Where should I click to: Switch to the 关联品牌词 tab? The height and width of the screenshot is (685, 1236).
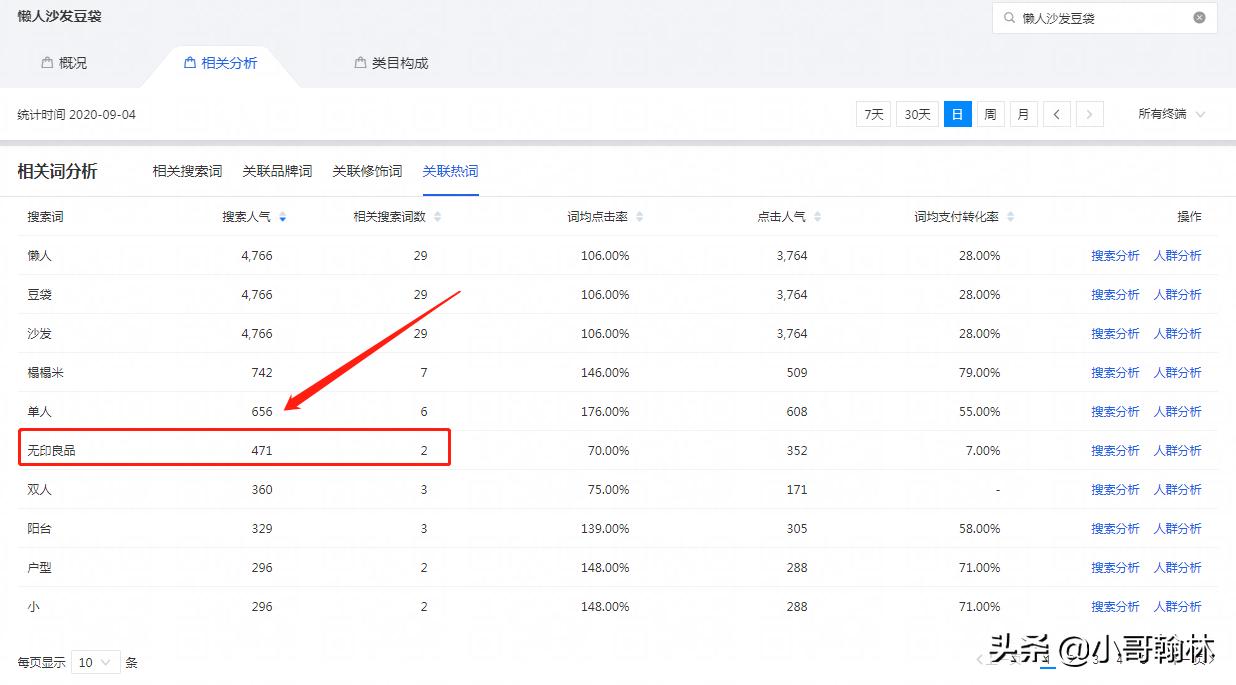276,170
